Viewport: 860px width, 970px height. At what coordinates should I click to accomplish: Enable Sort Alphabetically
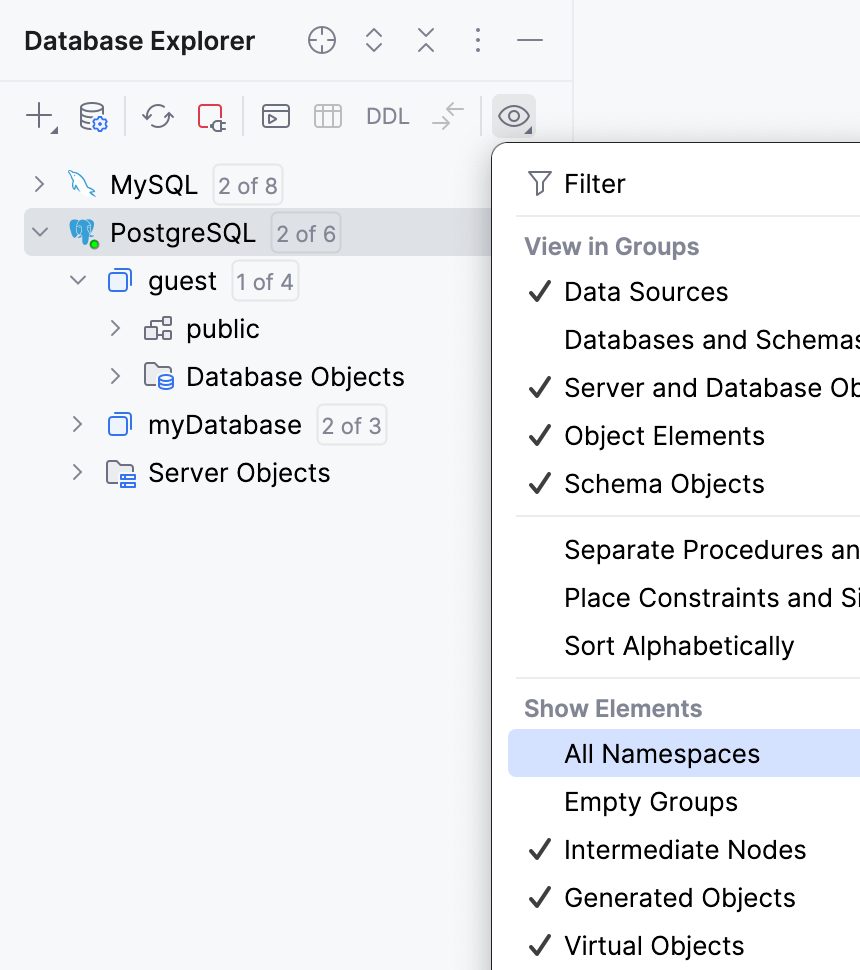[x=680, y=645]
